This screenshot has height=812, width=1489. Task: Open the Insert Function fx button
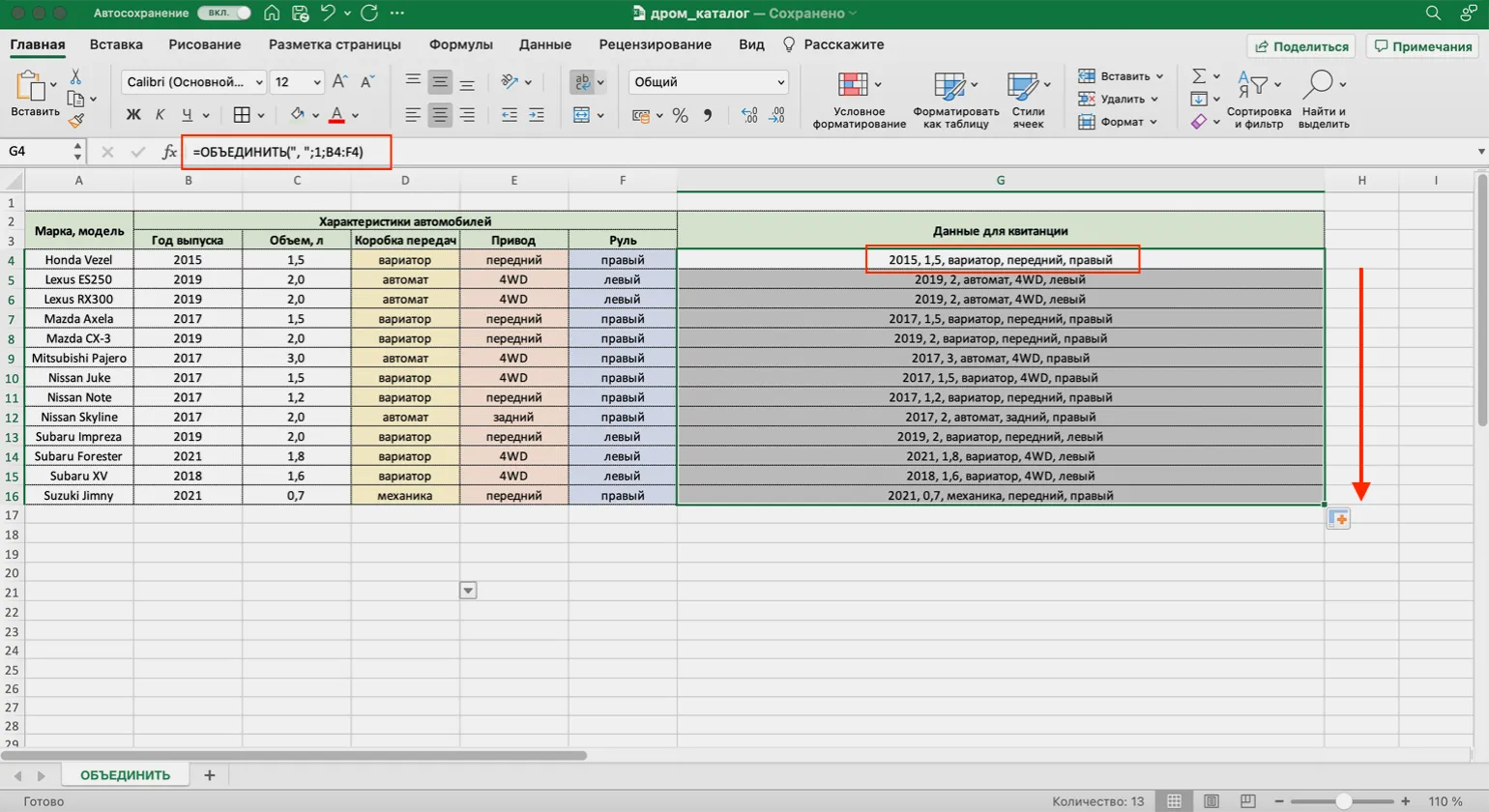[x=169, y=152]
